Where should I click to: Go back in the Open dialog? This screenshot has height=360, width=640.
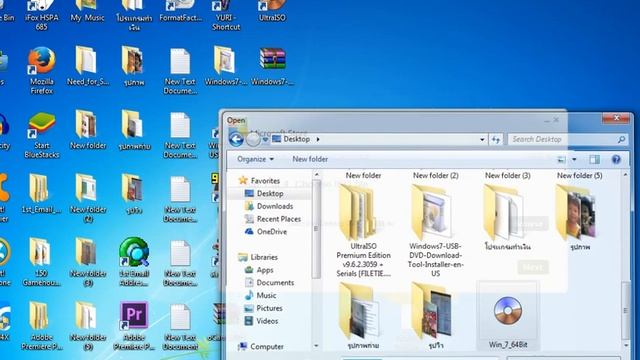[236, 139]
